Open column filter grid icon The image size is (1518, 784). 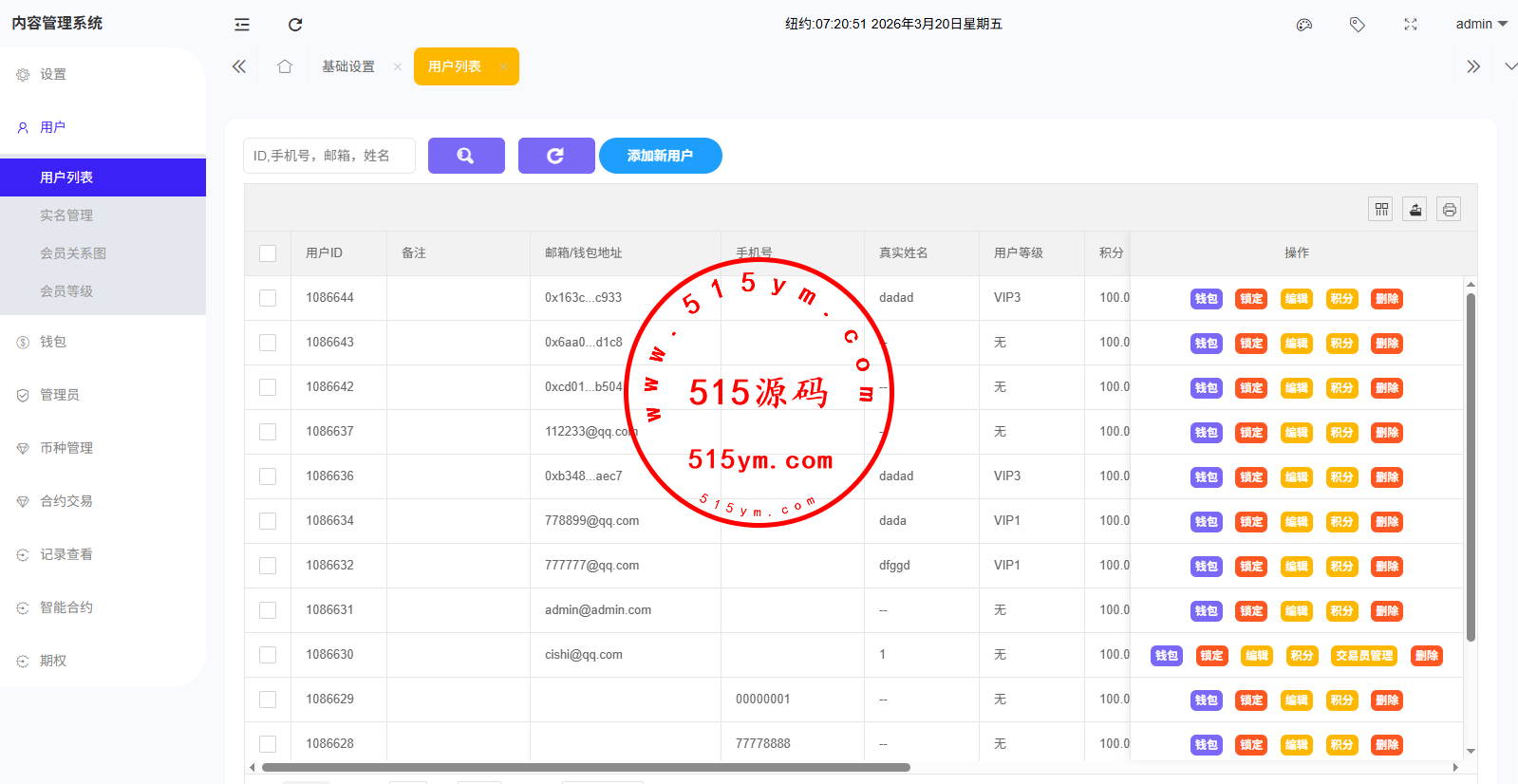(x=1381, y=210)
